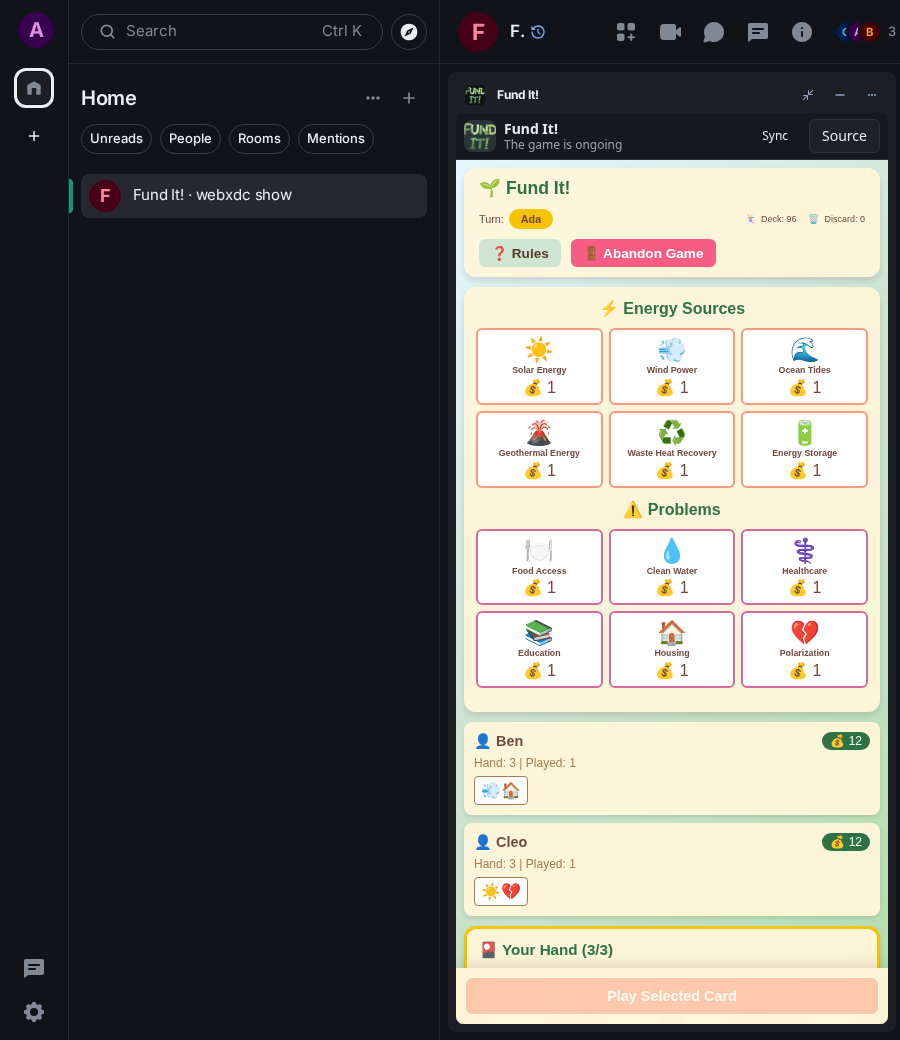Click the room member avatars stack
The height and width of the screenshot is (1040, 900).
[x=858, y=32]
